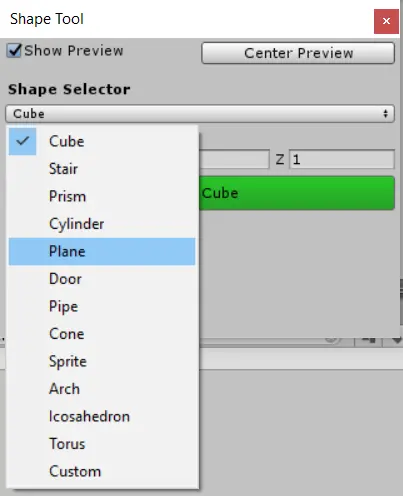This screenshot has height=496, width=403.
Task: Click the Center Preview button
Action: [298, 53]
